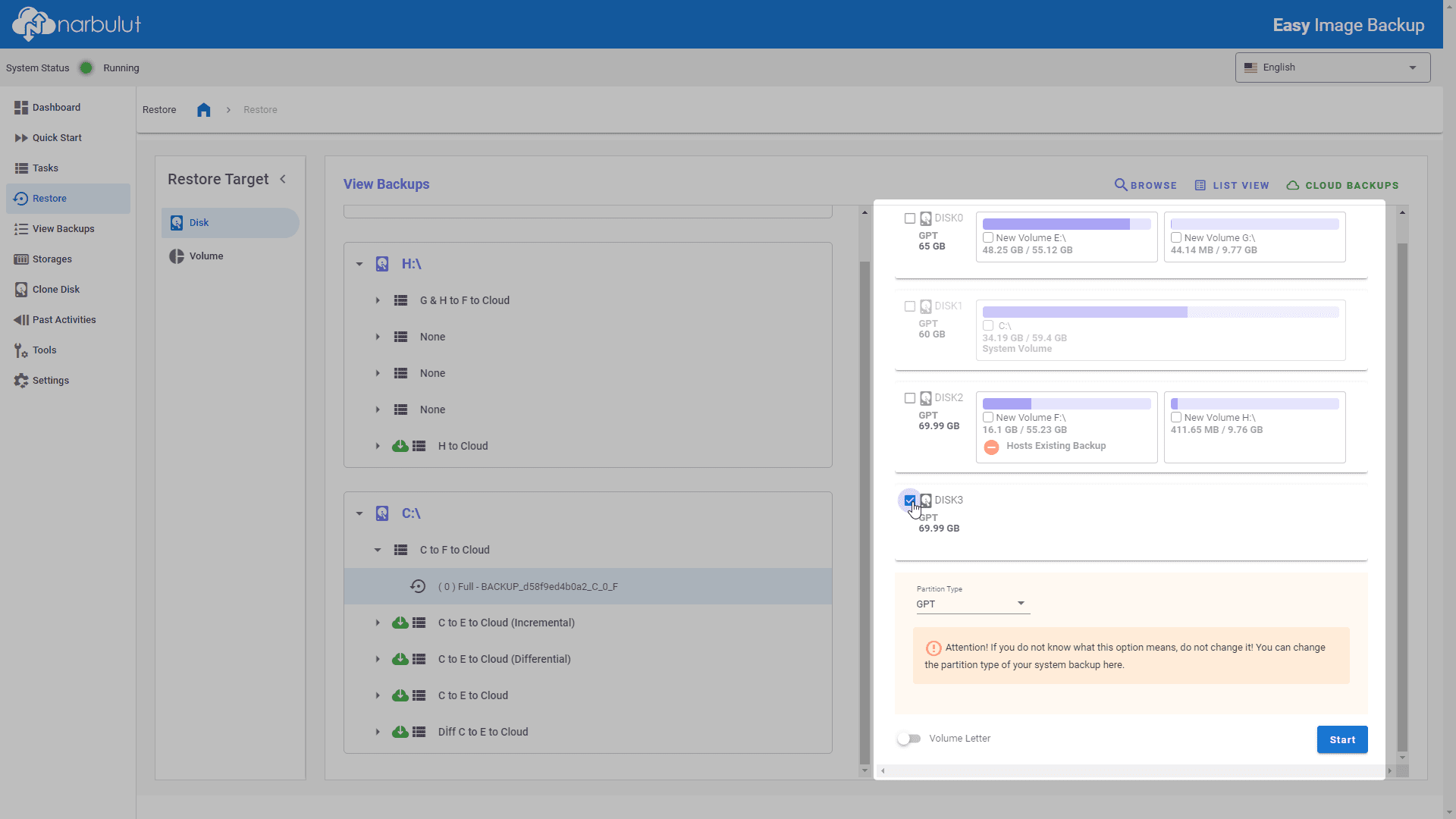Click the Clone Disk icon
Viewport: 1456px width, 819px height.
click(21, 290)
